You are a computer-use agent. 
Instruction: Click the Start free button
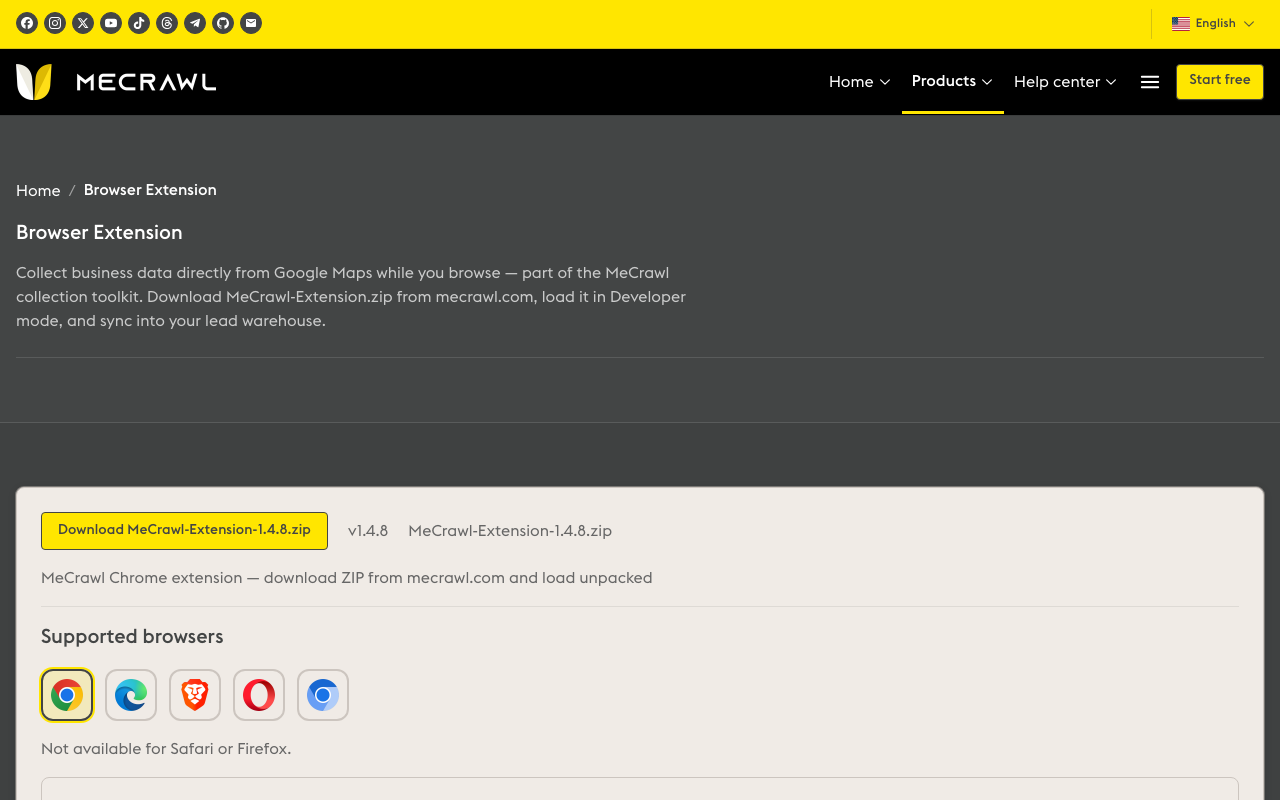[x=1220, y=81]
